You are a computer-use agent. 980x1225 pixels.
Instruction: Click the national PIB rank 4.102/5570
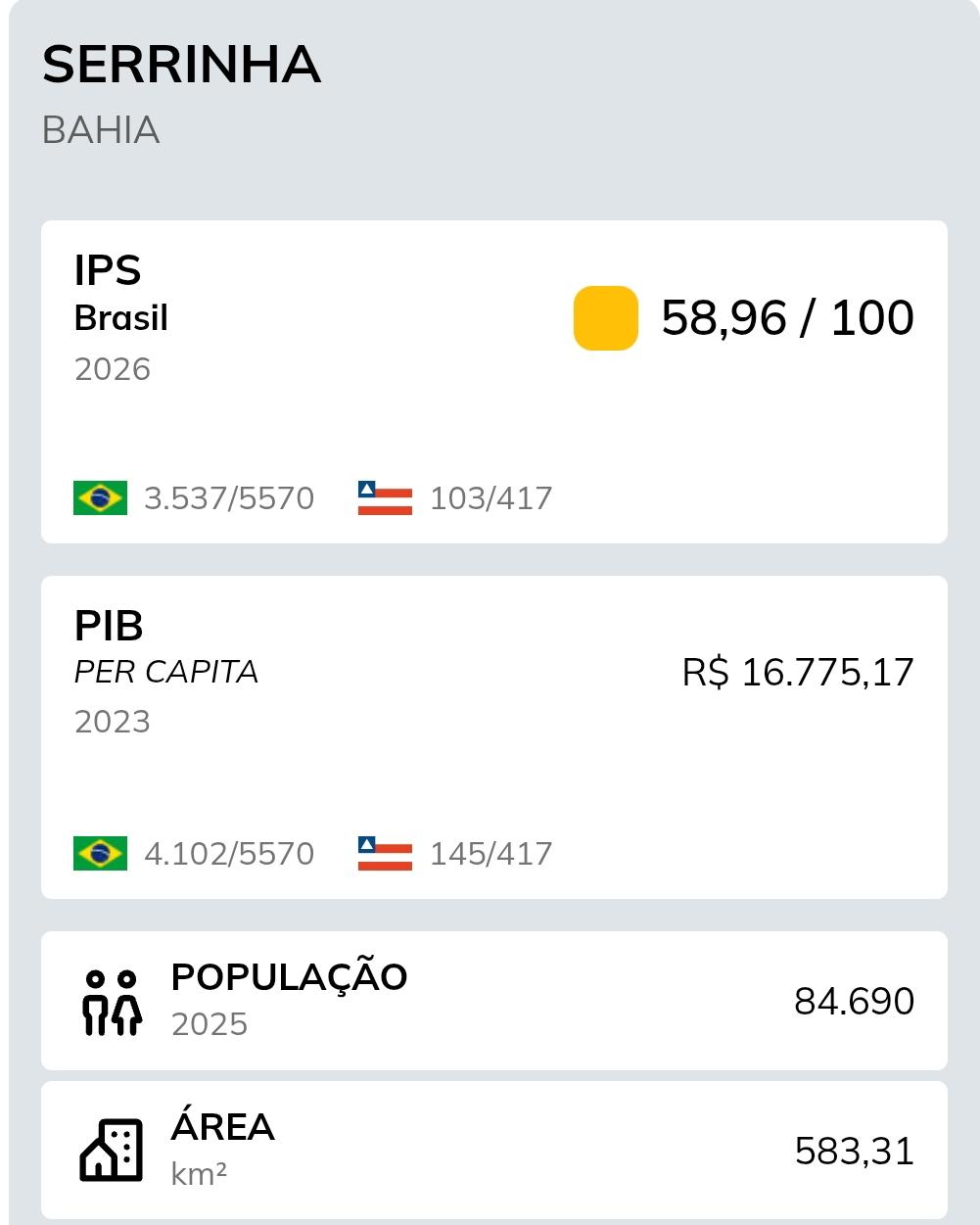[229, 854]
